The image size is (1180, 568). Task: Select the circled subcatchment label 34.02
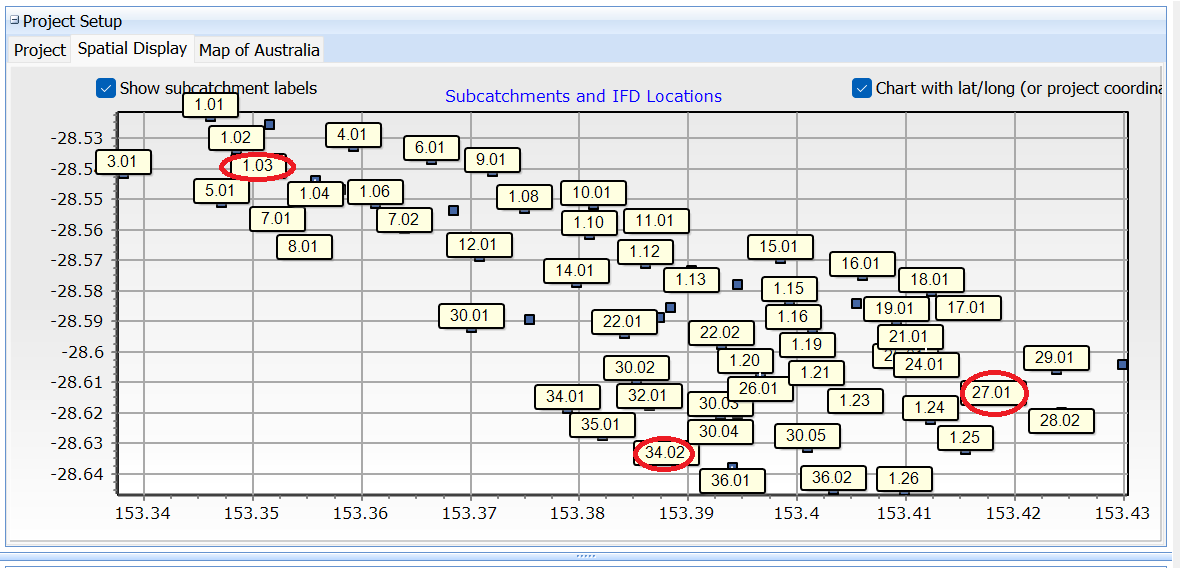[x=665, y=453]
